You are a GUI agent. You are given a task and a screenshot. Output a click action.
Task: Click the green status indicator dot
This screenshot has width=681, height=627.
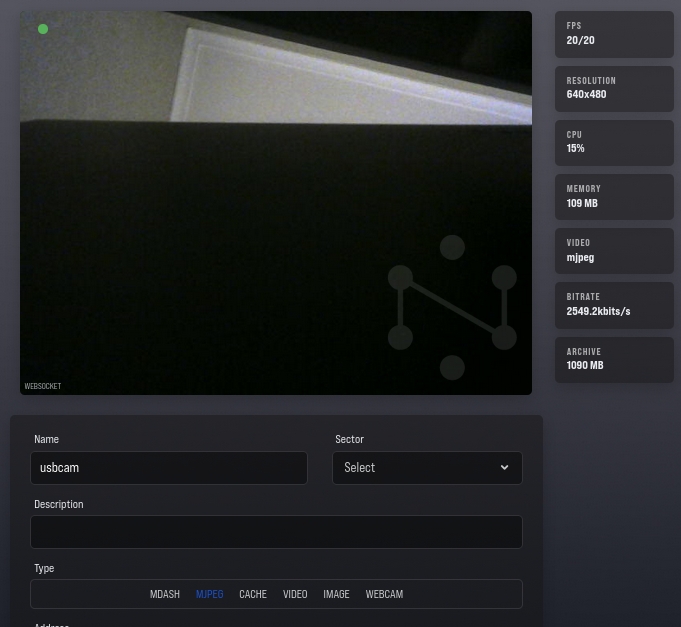43,29
